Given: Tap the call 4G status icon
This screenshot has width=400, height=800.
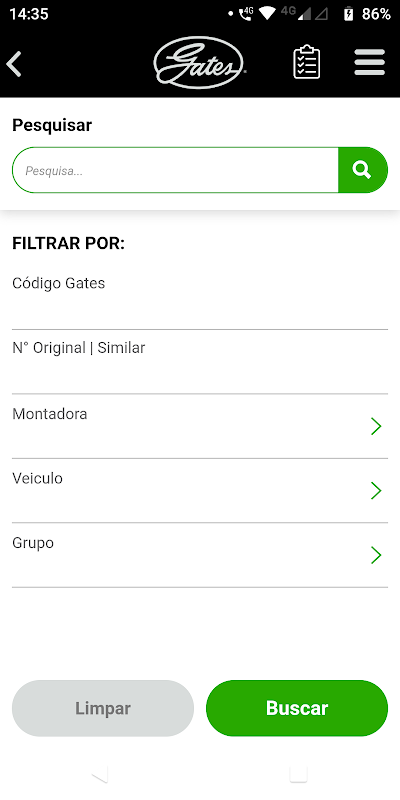Looking at the screenshot, I should coord(245,14).
